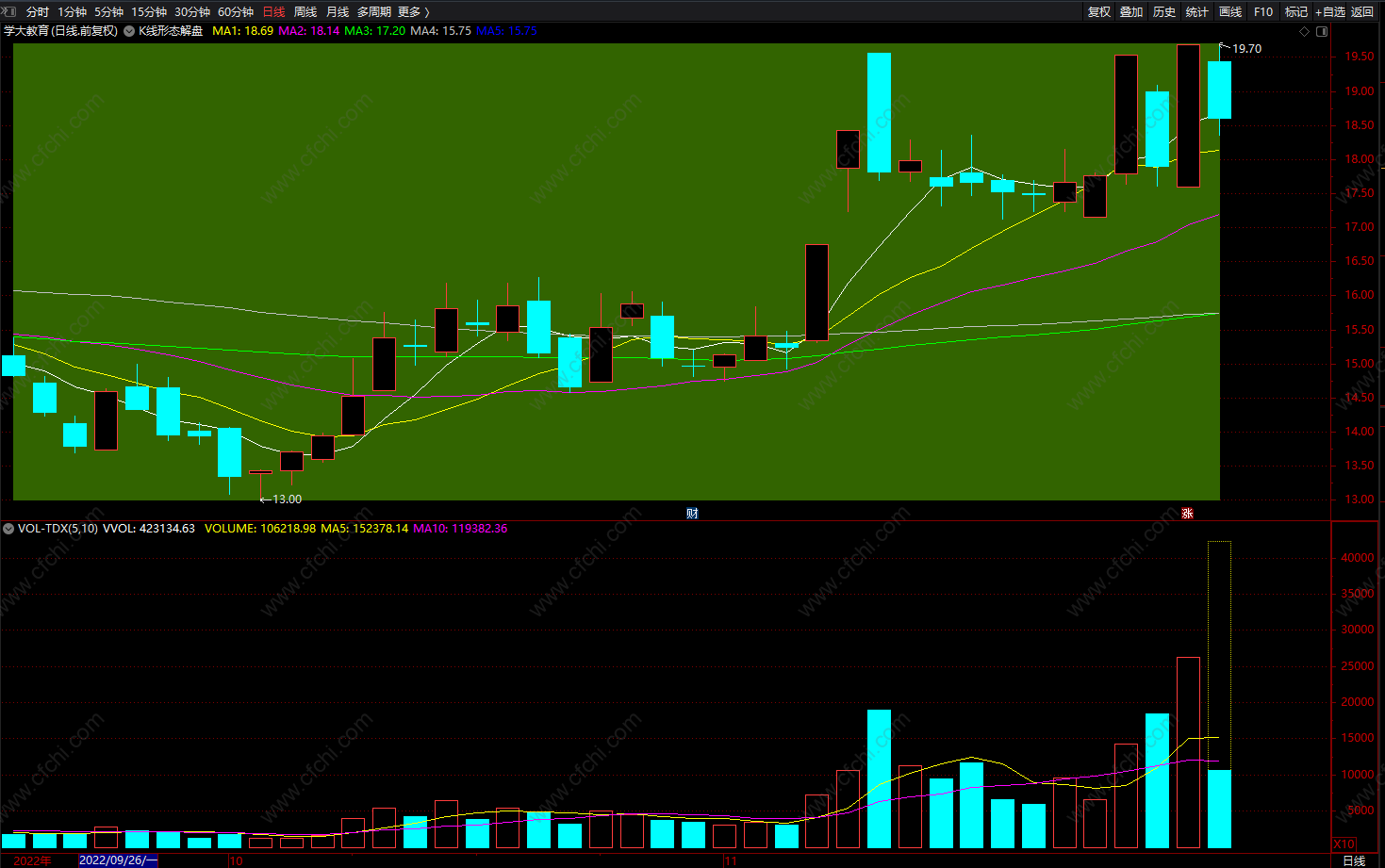Select the 60分钟 period tab
This screenshot has width=1385, height=868.
click(235, 12)
